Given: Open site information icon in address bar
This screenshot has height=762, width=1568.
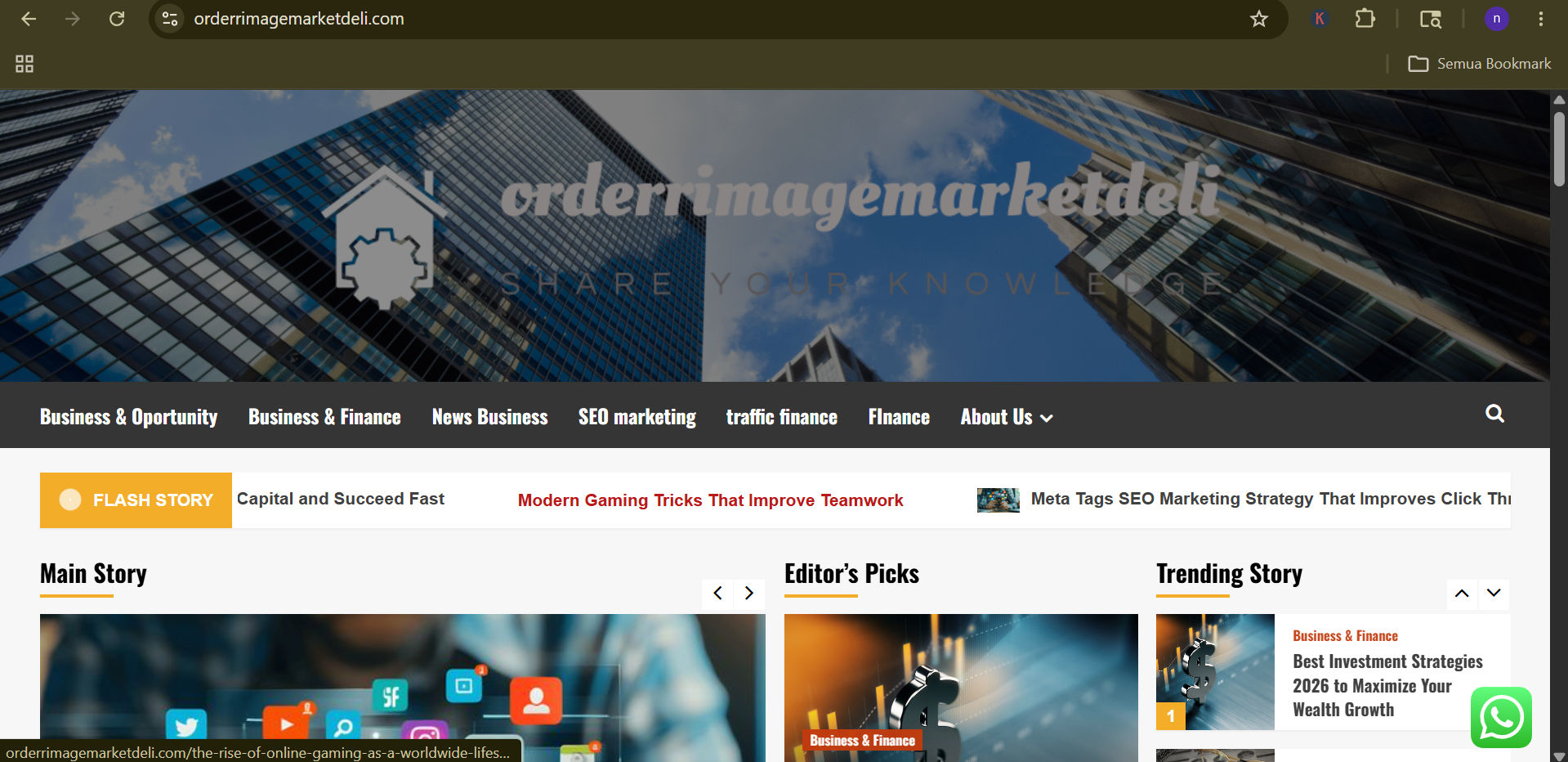Looking at the screenshot, I should 170,19.
